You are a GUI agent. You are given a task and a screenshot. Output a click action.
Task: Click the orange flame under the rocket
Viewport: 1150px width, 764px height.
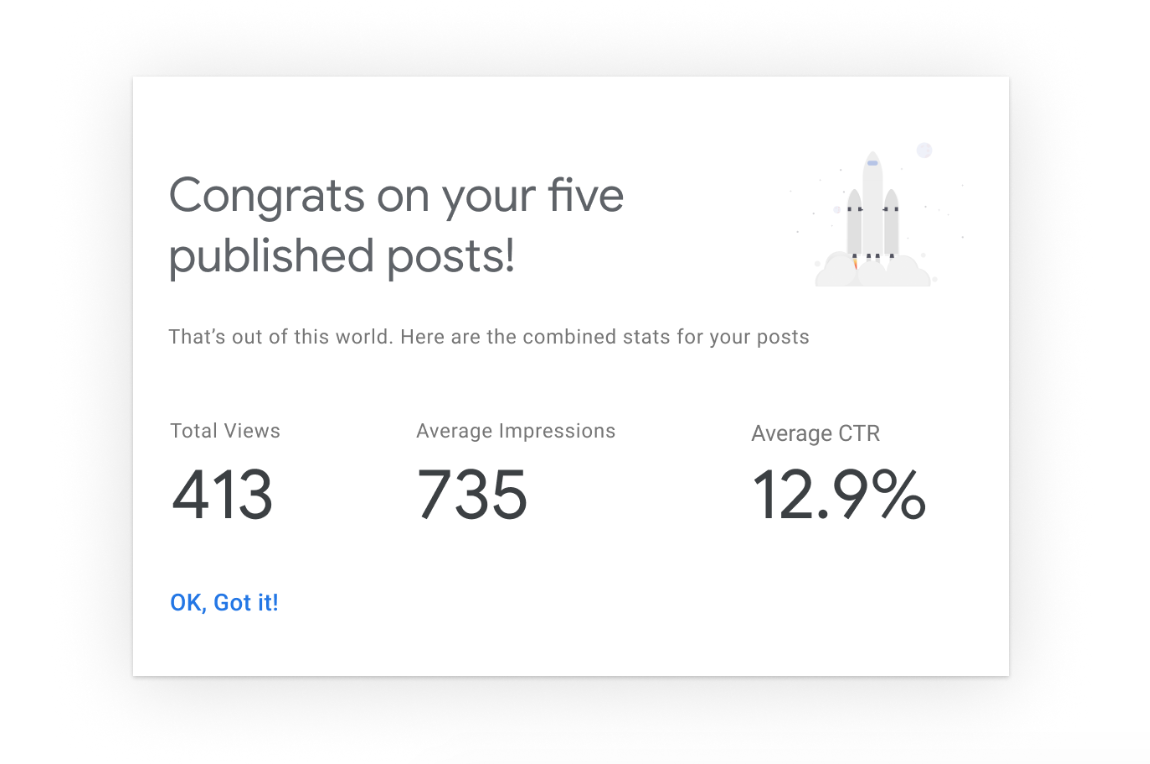click(x=855, y=264)
